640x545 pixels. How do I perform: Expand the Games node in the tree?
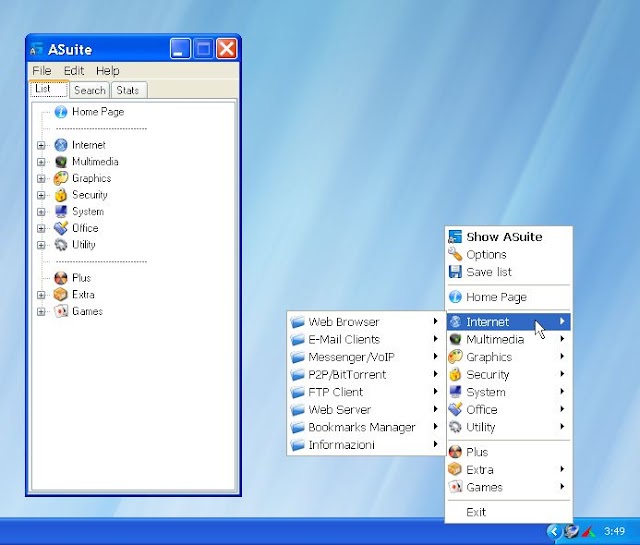coord(41,312)
